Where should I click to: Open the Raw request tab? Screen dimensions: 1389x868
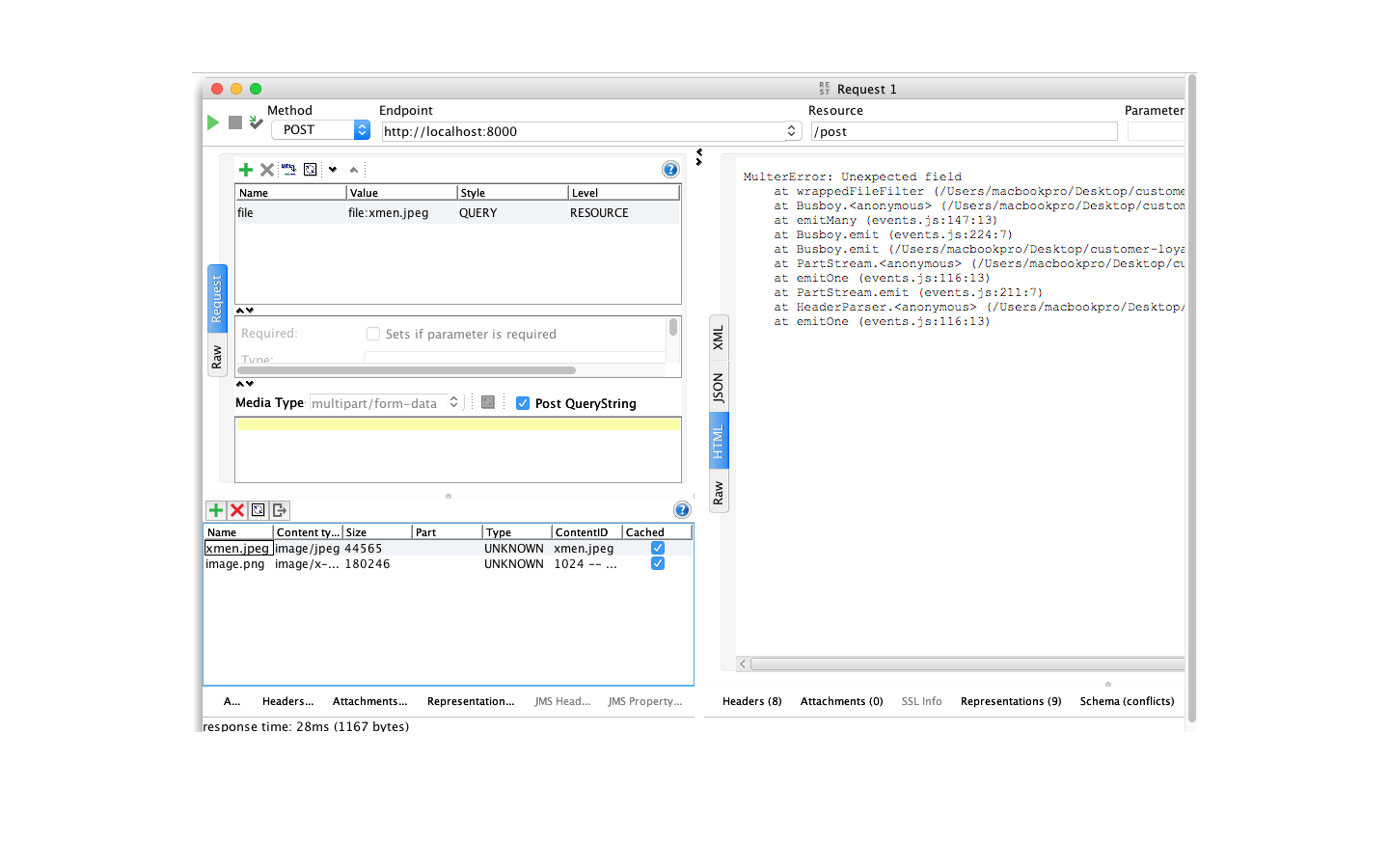coord(216,357)
